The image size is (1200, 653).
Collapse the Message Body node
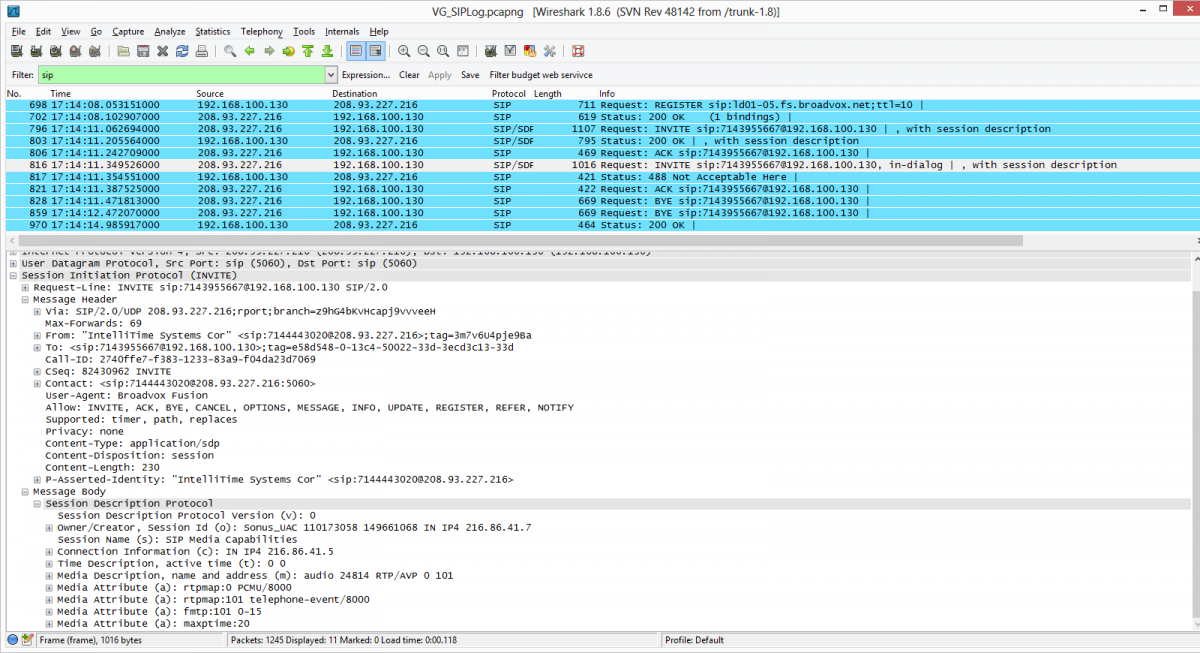click(25, 491)
